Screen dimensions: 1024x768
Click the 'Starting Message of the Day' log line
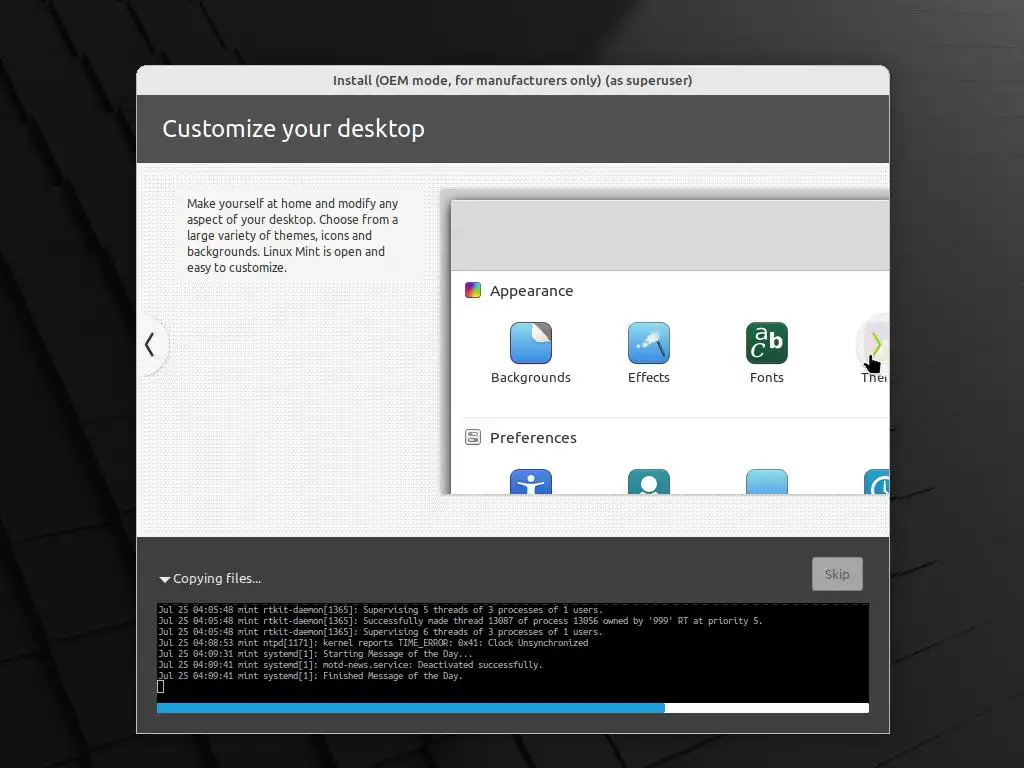[x=315, y=654]
